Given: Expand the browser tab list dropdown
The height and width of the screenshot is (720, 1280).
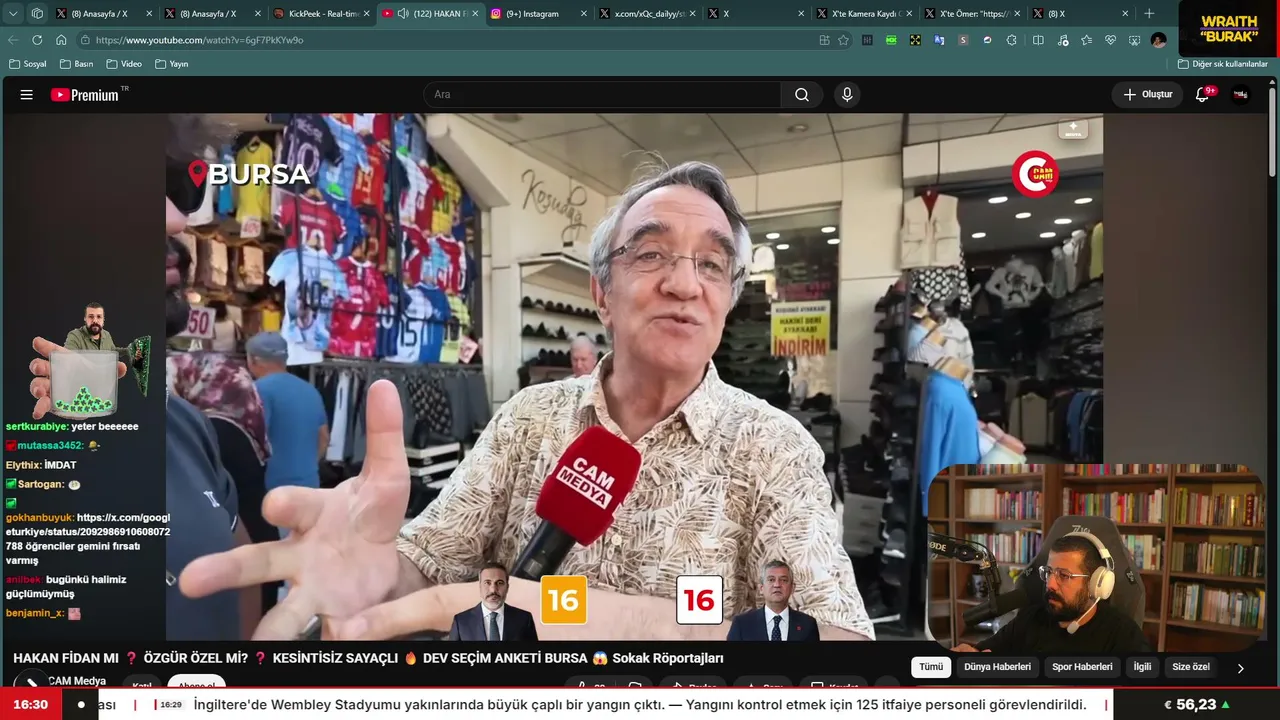Looking at the screenshot, I should (x=13, y=14).
